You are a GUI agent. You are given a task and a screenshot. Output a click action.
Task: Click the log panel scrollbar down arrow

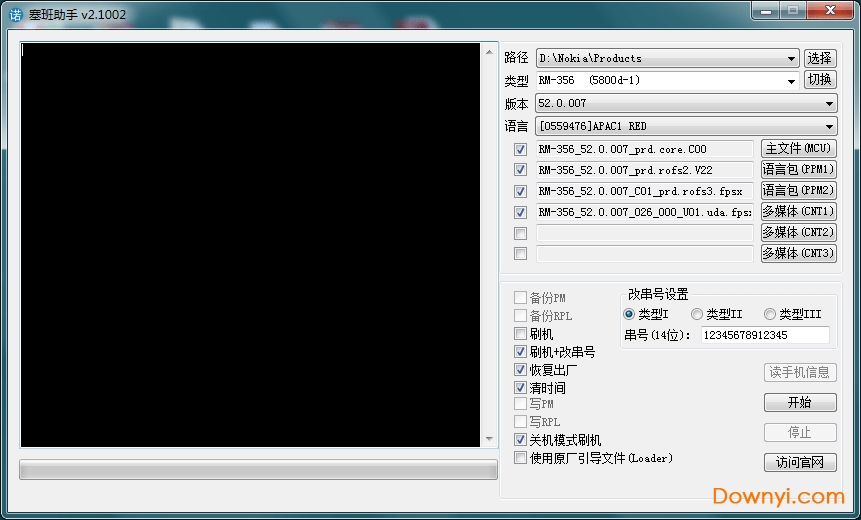pyautogui.click(x=489, y=439)
